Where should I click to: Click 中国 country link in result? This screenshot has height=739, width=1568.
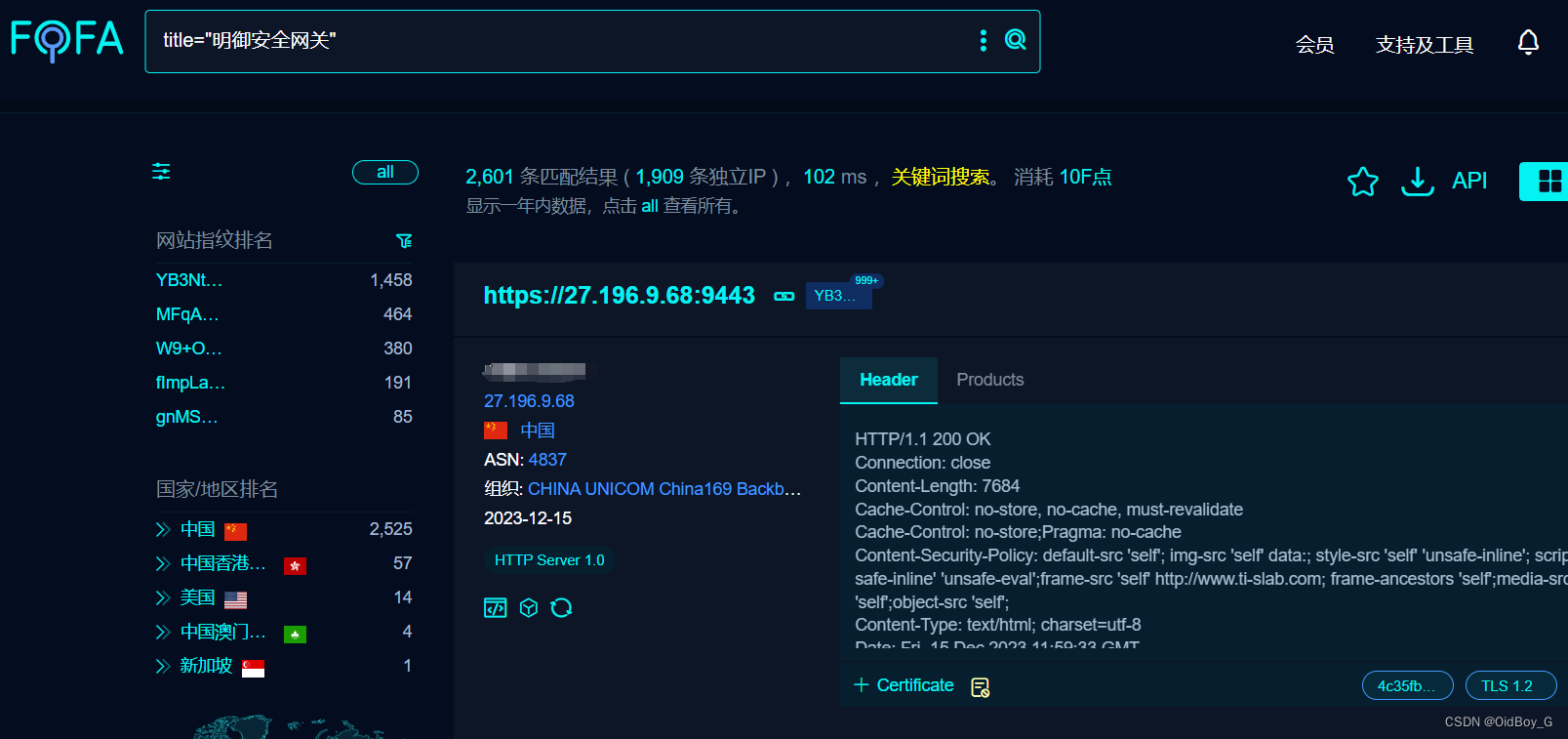tap(538, 431)
